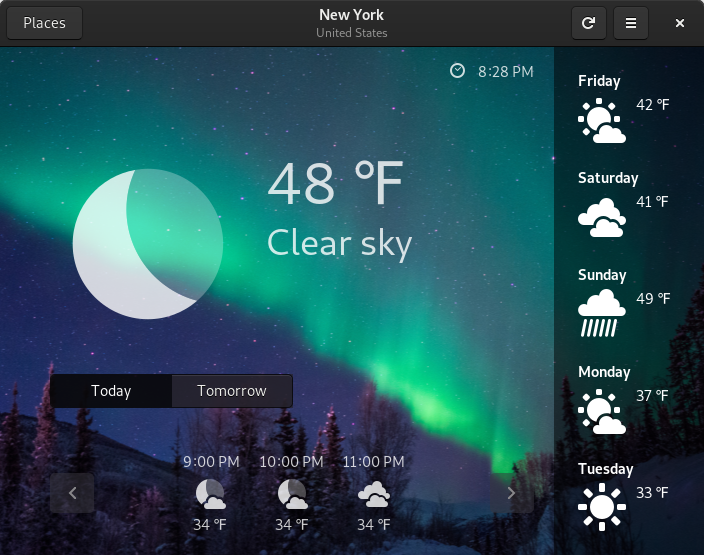The height and width of the screenshot is (555, 704).
Task: Click the large moon clear sky icon
Action: pyautogui.click(x=147, y=244)
